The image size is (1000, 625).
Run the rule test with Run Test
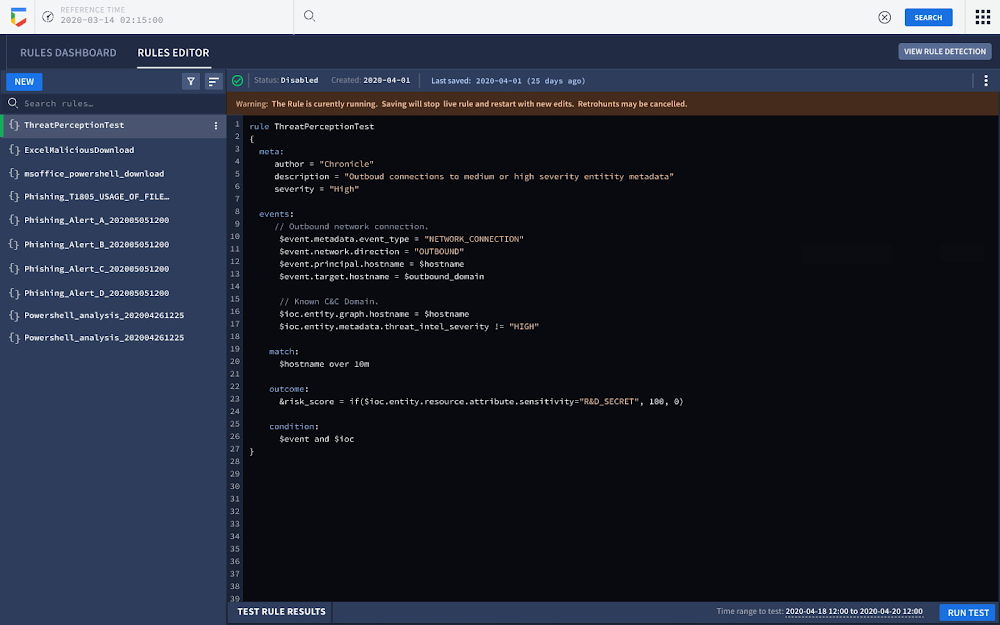(x=967, y=613)
